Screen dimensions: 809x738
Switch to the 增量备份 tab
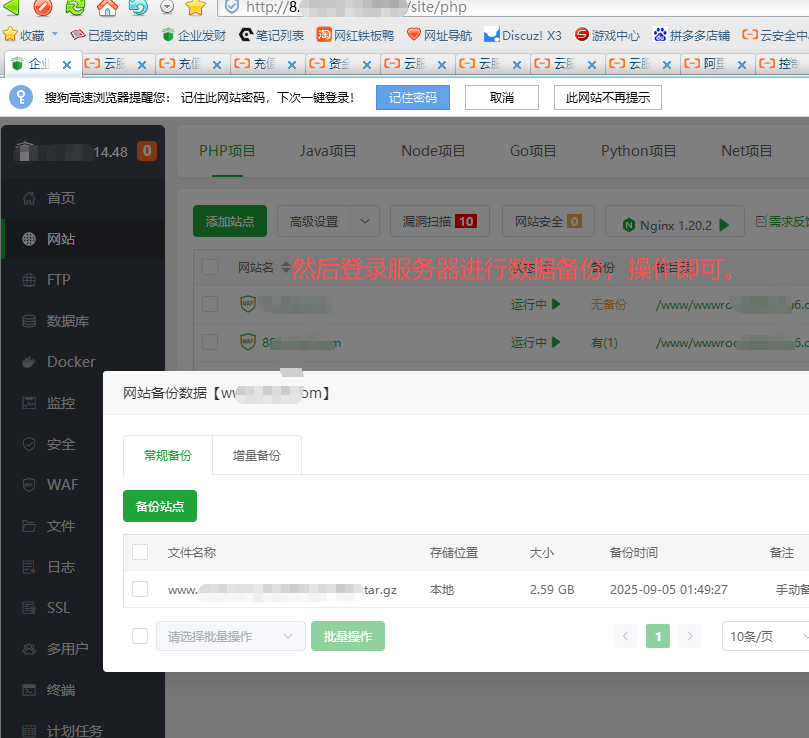pyautogui.click(x=257, y=455)
